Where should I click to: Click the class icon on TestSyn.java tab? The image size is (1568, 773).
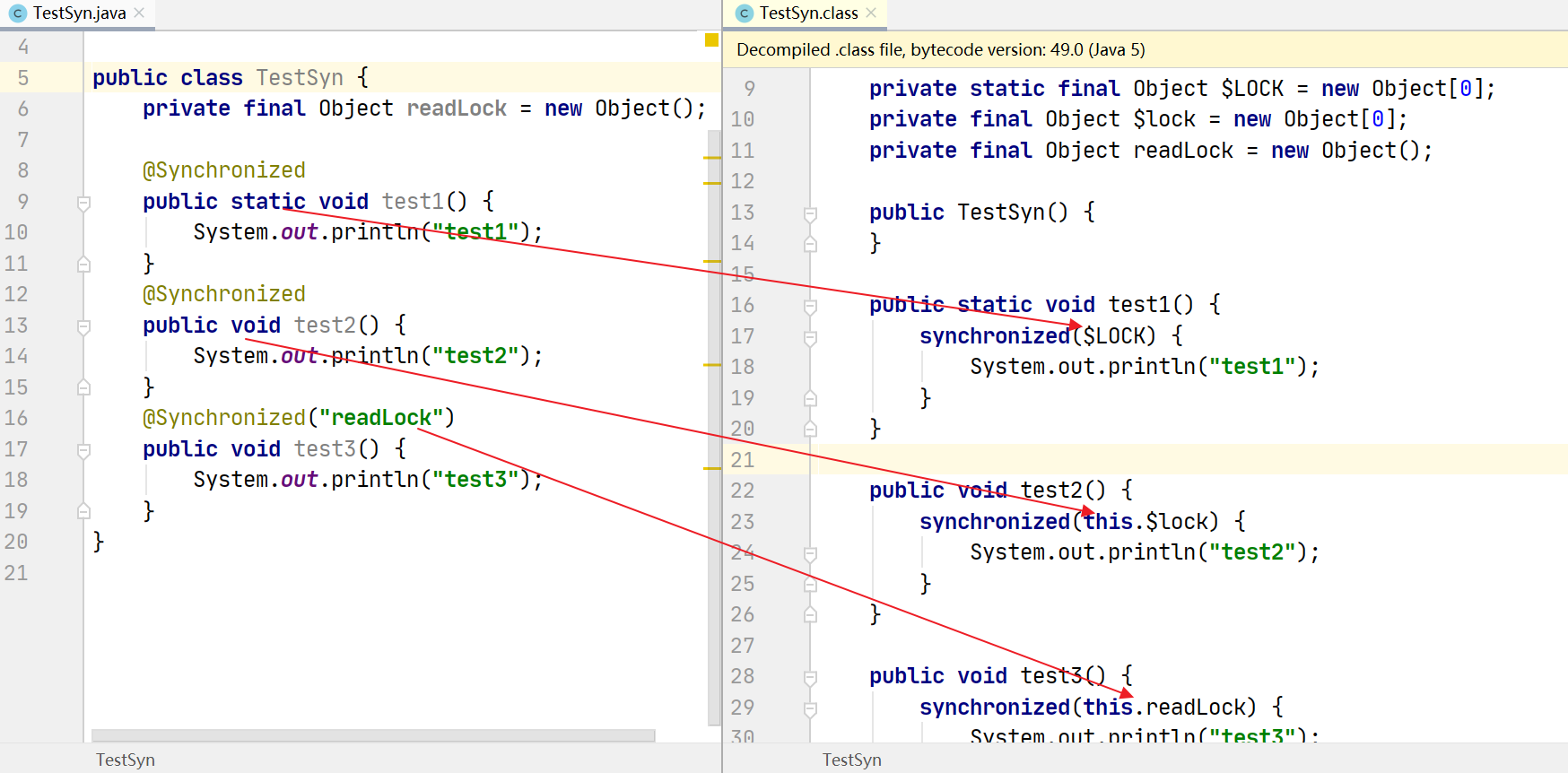[17, 13]
